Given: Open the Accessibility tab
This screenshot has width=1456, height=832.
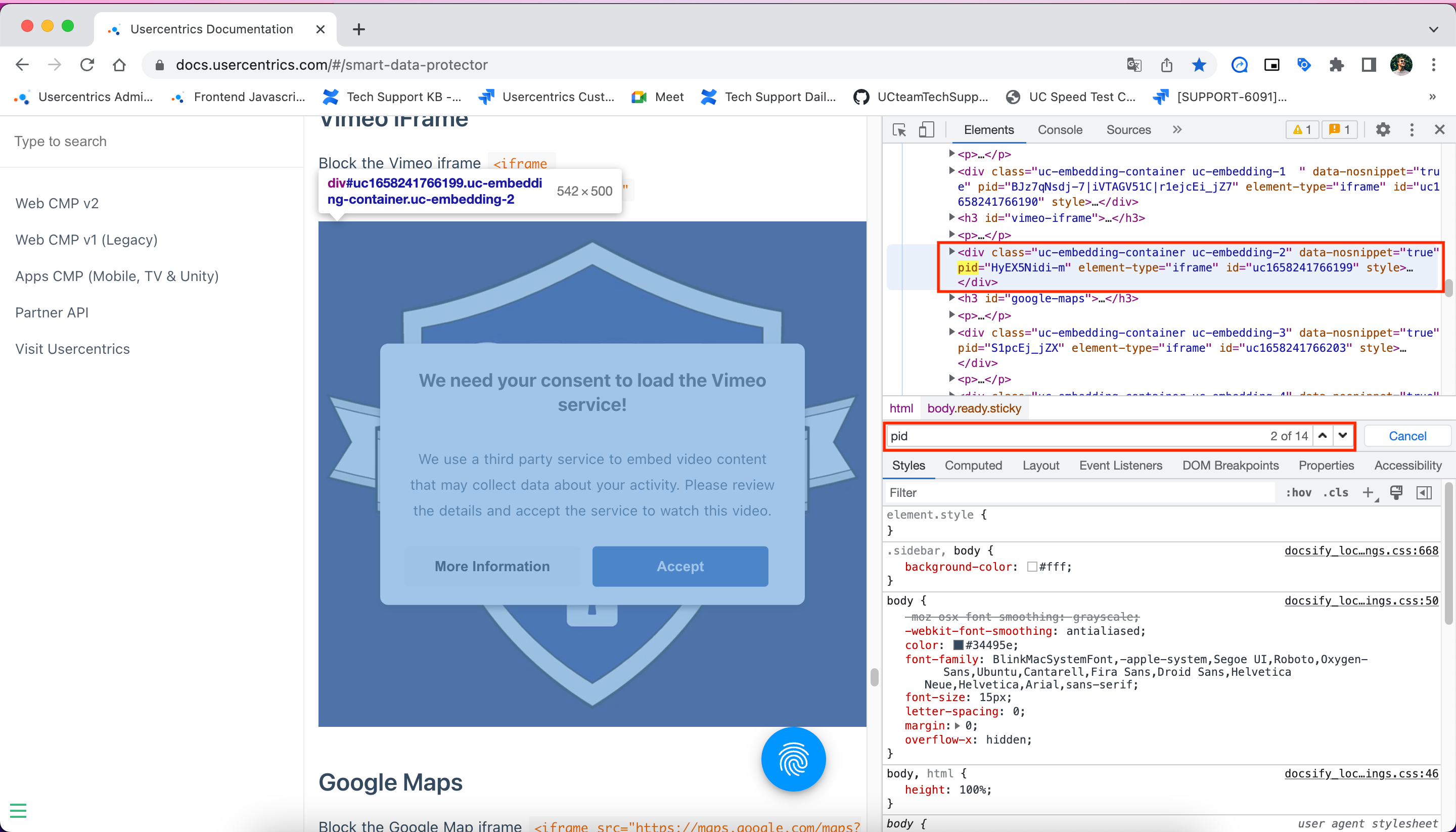Looking at the screenshot, I should coord(1407,466).
